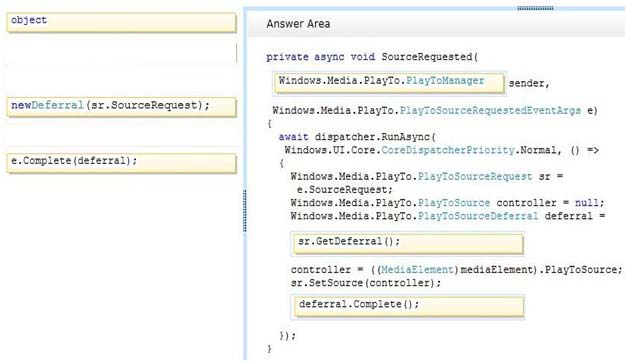Click the empty slot below the object option
Viewport: 627px width, 362px height.
(122, 53)
